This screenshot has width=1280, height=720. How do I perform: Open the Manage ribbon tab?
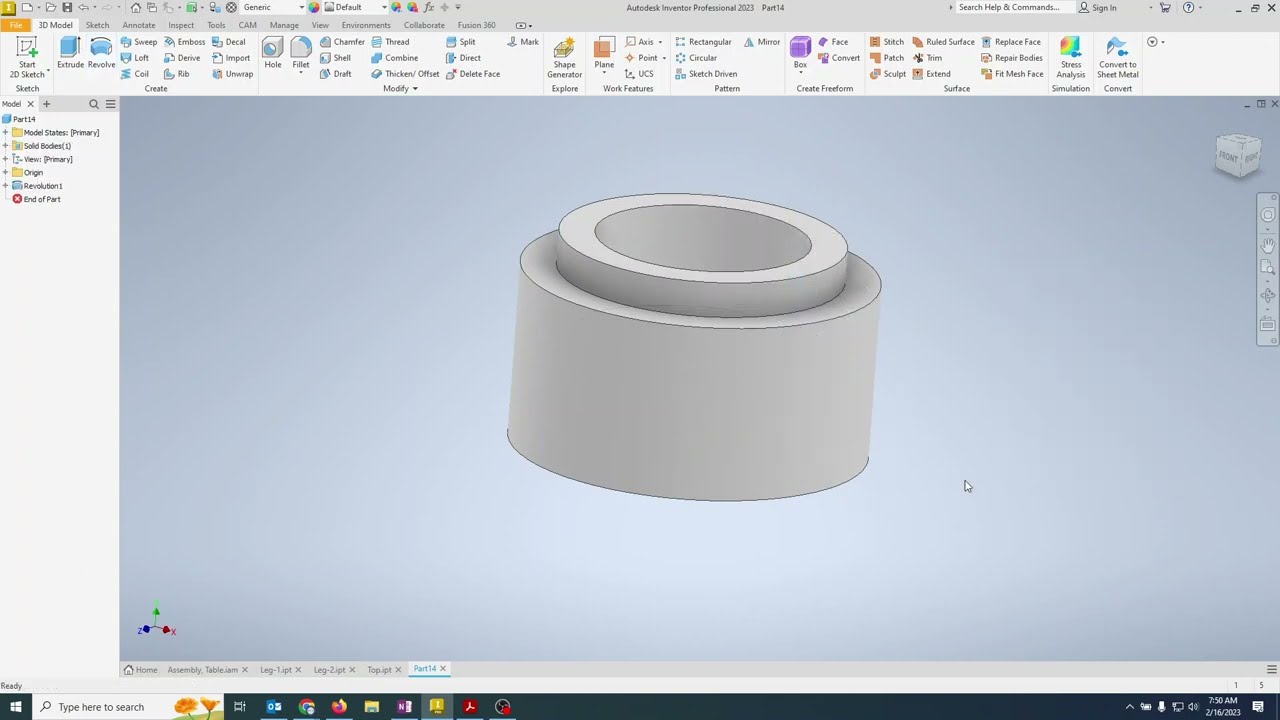(284, 25)
